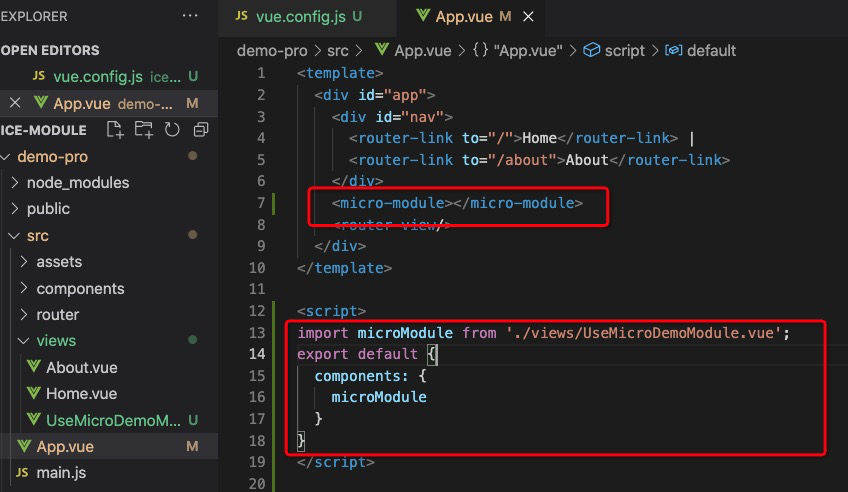Create a new file in ICE-MODULE
The height and width of the screenshot is (492, 848).
[115, 130]
